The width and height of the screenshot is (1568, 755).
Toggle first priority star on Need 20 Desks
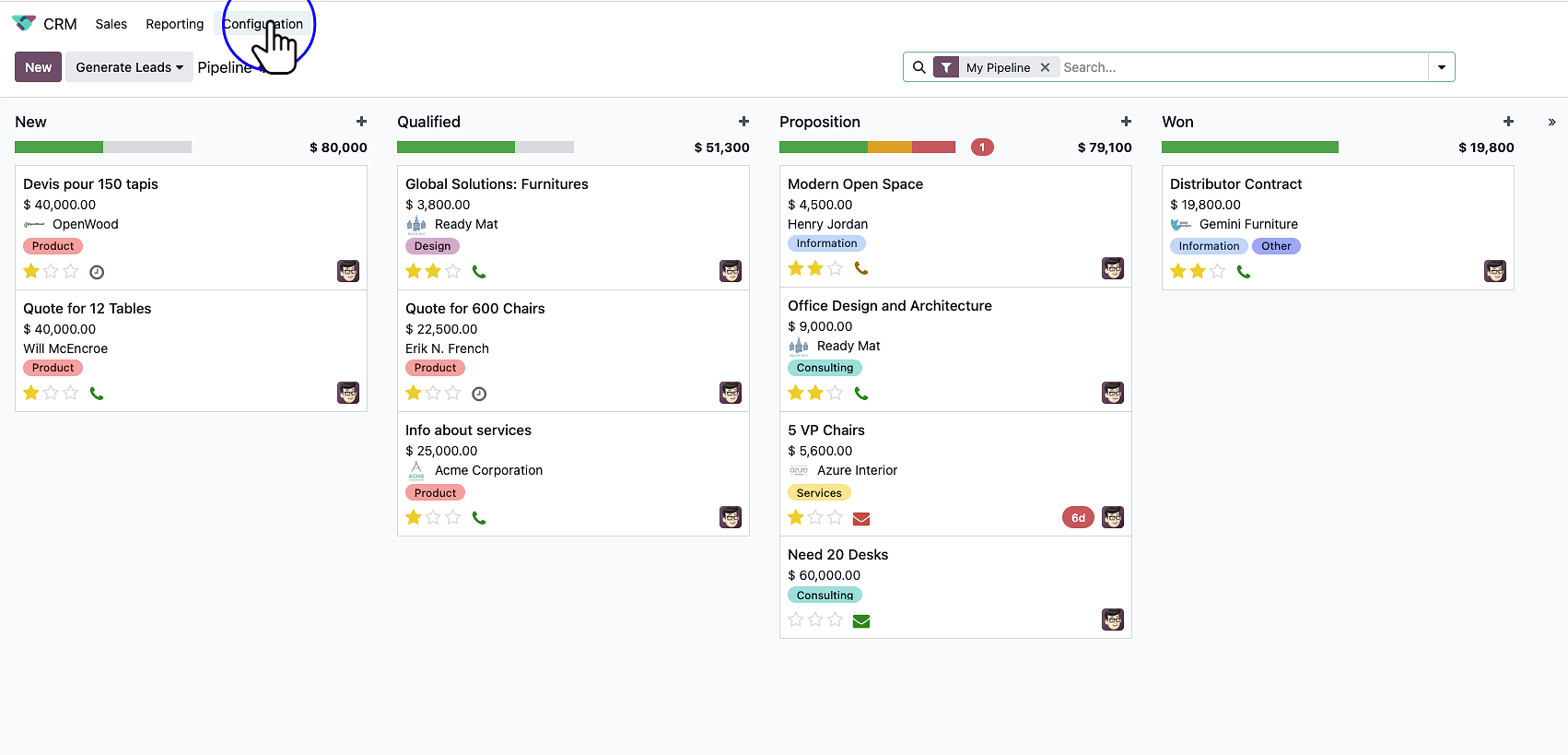click(796, 619)
